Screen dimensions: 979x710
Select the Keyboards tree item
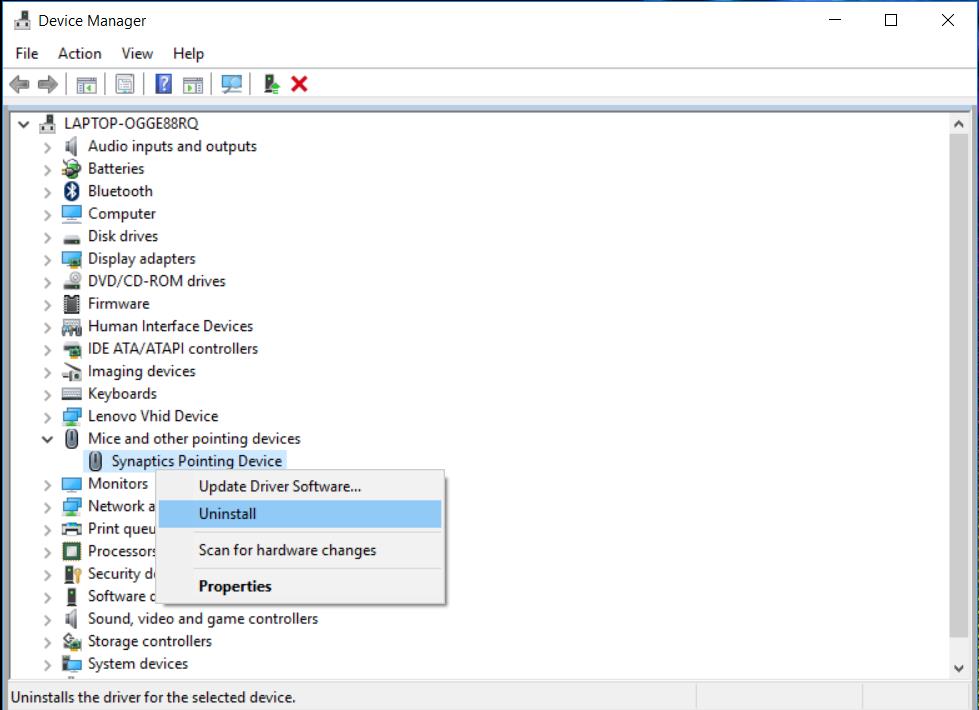[122, 394]
